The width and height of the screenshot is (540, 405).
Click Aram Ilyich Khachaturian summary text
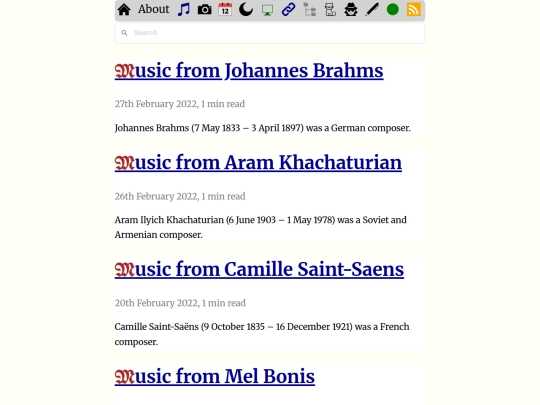pos(260,227)
